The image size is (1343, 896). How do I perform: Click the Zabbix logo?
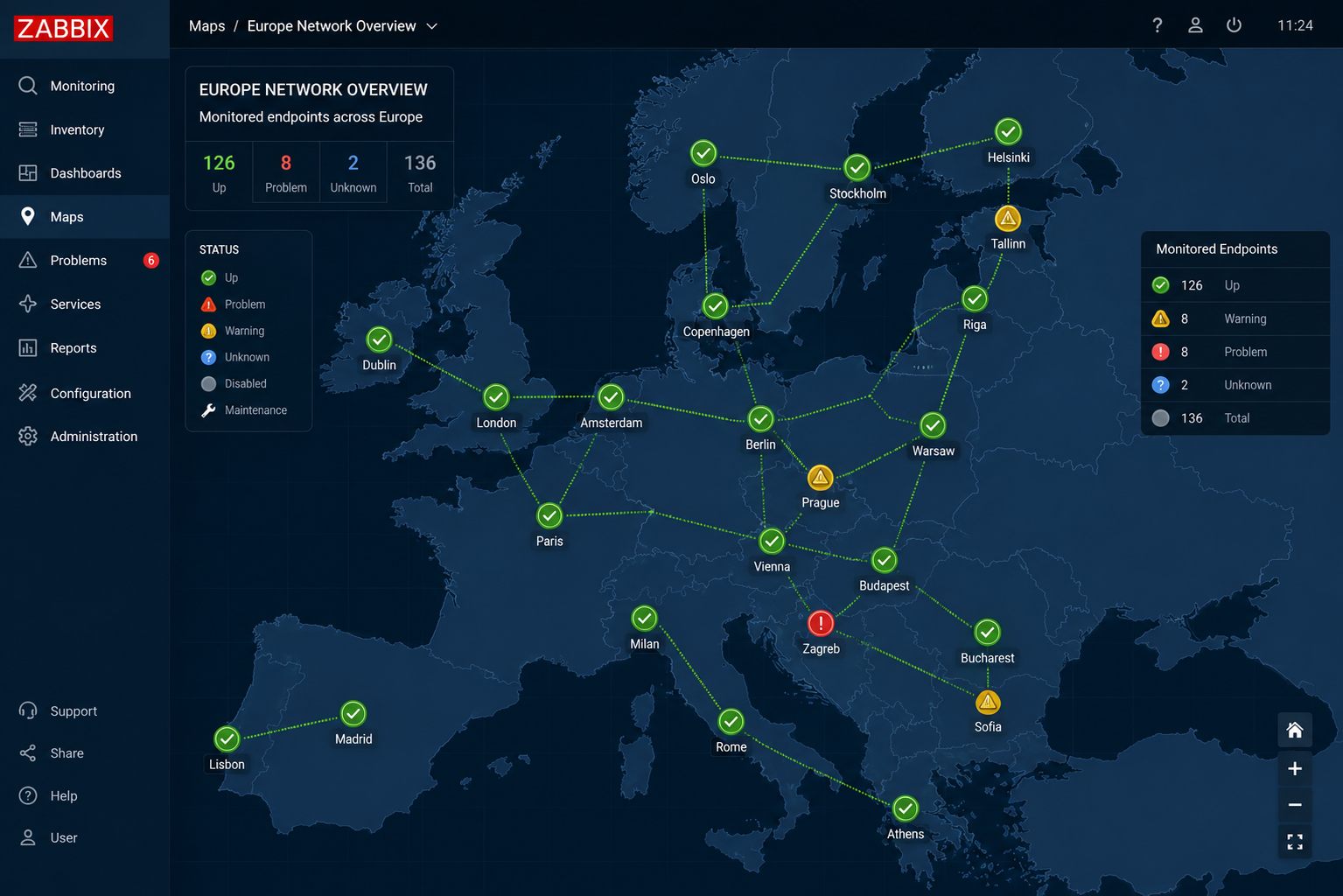coord(63,28)
